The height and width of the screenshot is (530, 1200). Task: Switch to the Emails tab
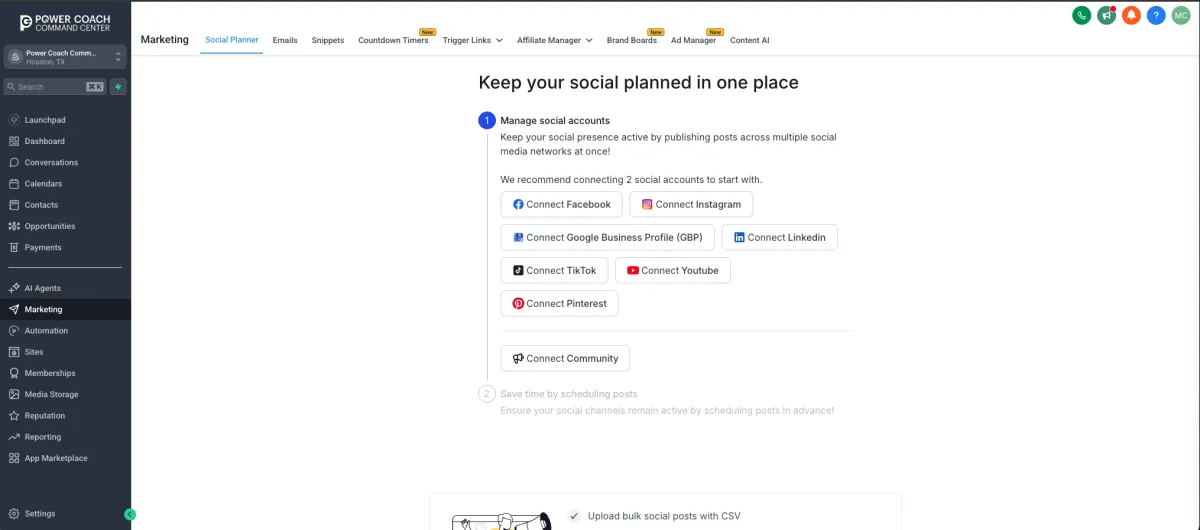click(x=285, y=40)
